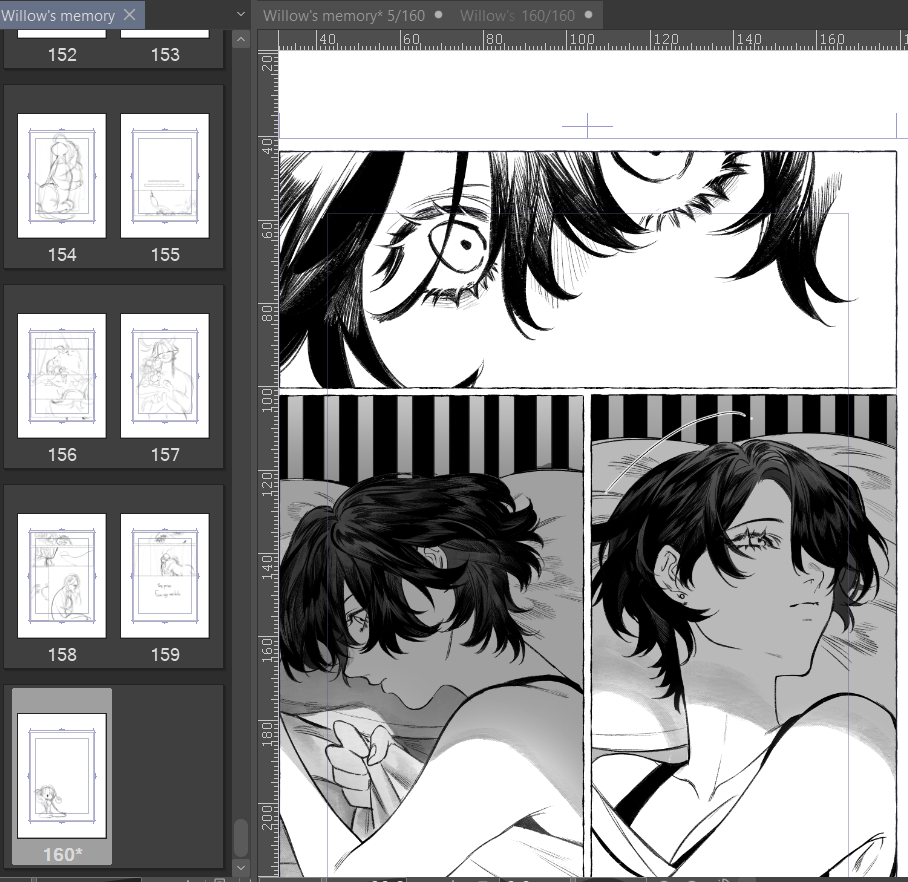Screen dimensions: 908x882
Task: Open the page manager tab list chevron
Action: [x=240, y=15]
